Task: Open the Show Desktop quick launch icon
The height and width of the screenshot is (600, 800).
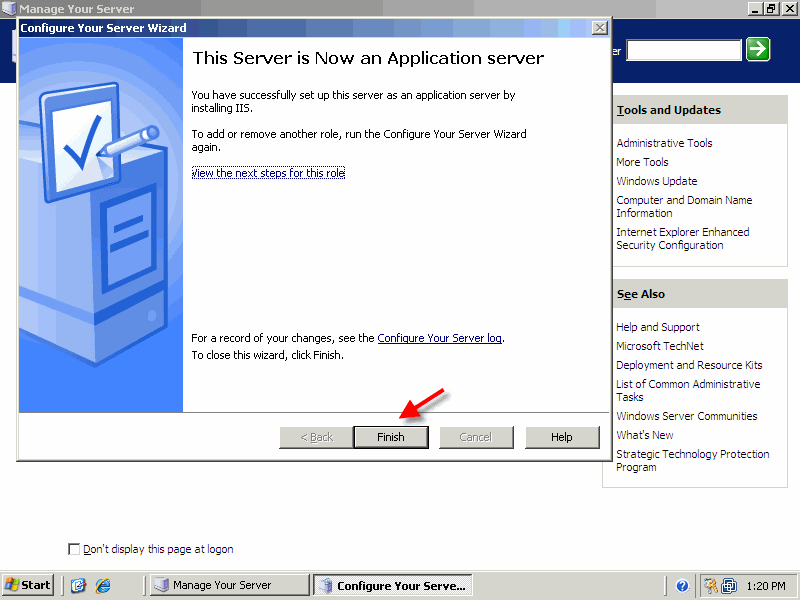Action: (x=78, y=585)
